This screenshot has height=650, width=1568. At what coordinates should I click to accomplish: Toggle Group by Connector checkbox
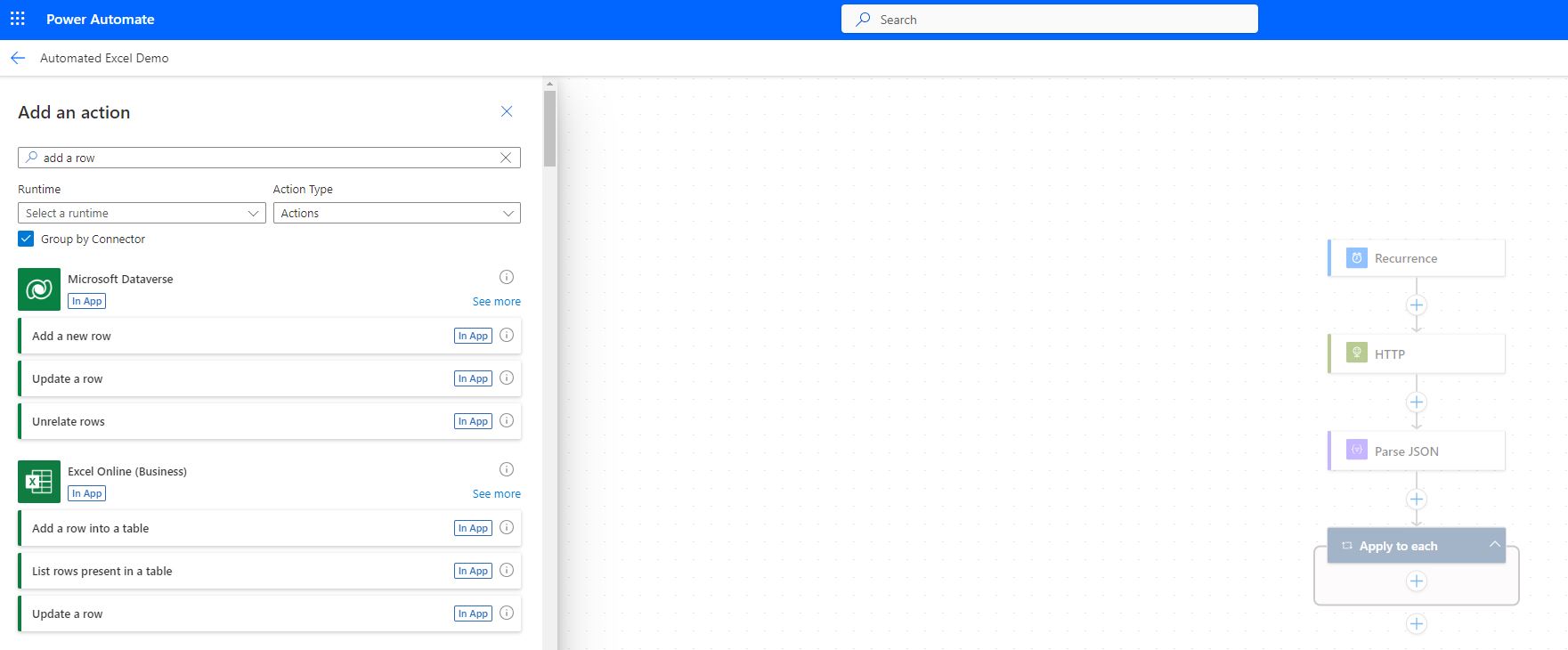[x=26, y=239]
